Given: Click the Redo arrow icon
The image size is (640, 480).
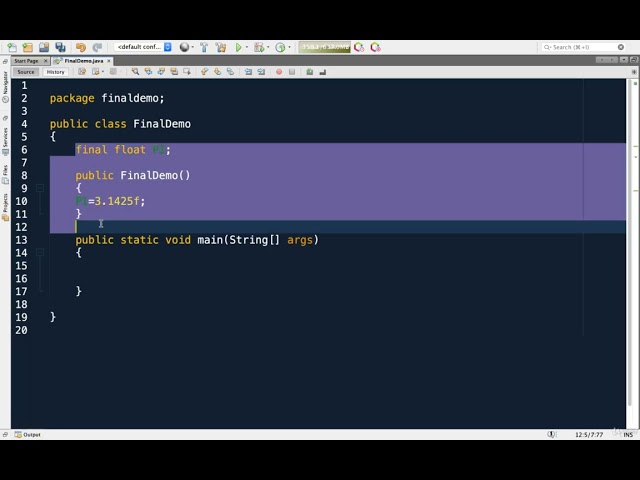Looking at the screenshot, I should pos(97,47).
